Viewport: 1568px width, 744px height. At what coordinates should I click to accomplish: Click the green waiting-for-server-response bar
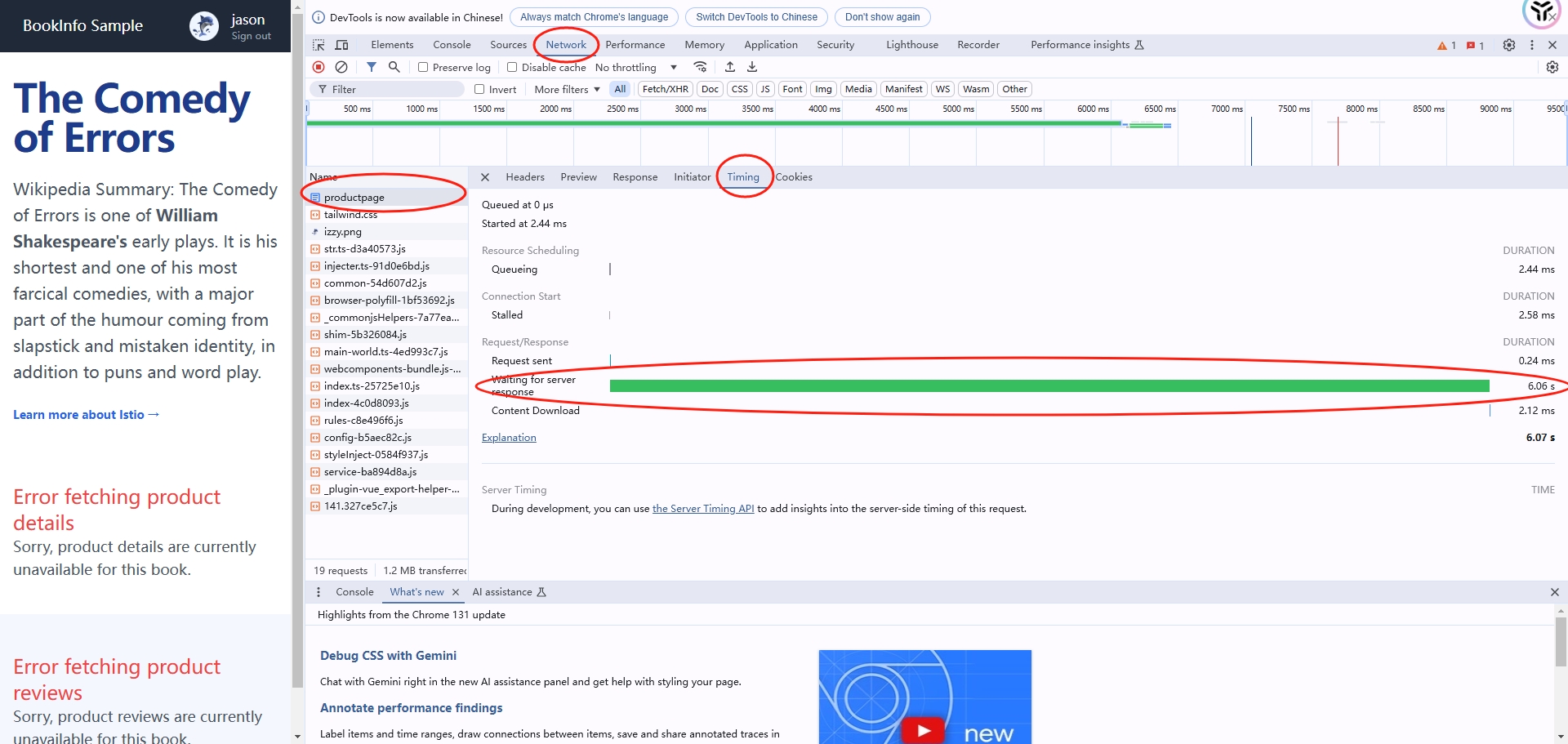1049,386
